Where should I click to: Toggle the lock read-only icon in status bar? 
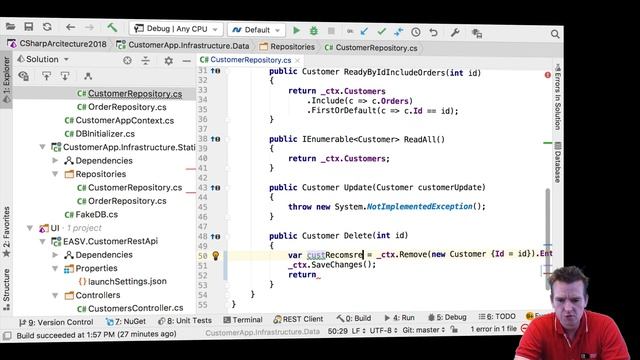pyautogui.click(x=454, y=329)
